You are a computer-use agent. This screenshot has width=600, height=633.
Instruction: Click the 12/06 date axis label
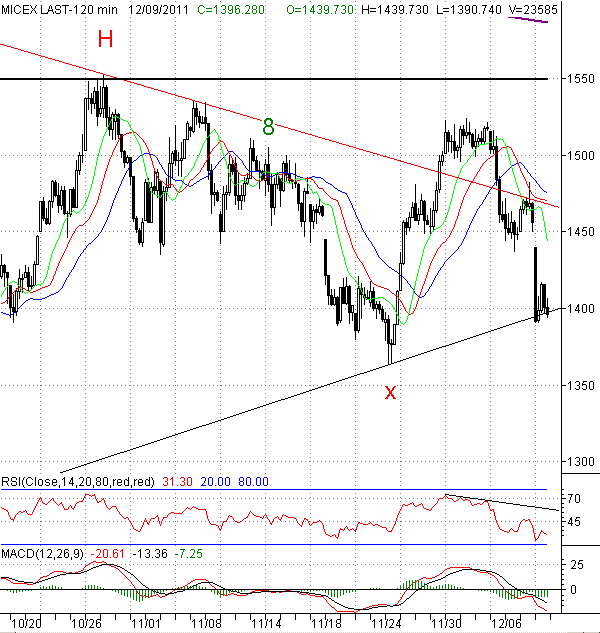coord(506,624)
